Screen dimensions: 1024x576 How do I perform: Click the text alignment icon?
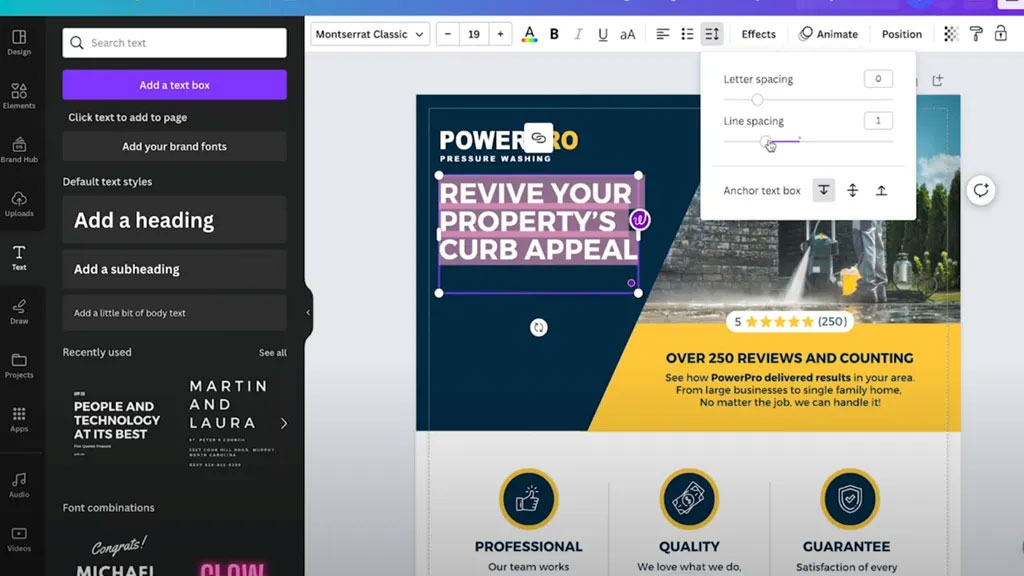click(662, 34)
